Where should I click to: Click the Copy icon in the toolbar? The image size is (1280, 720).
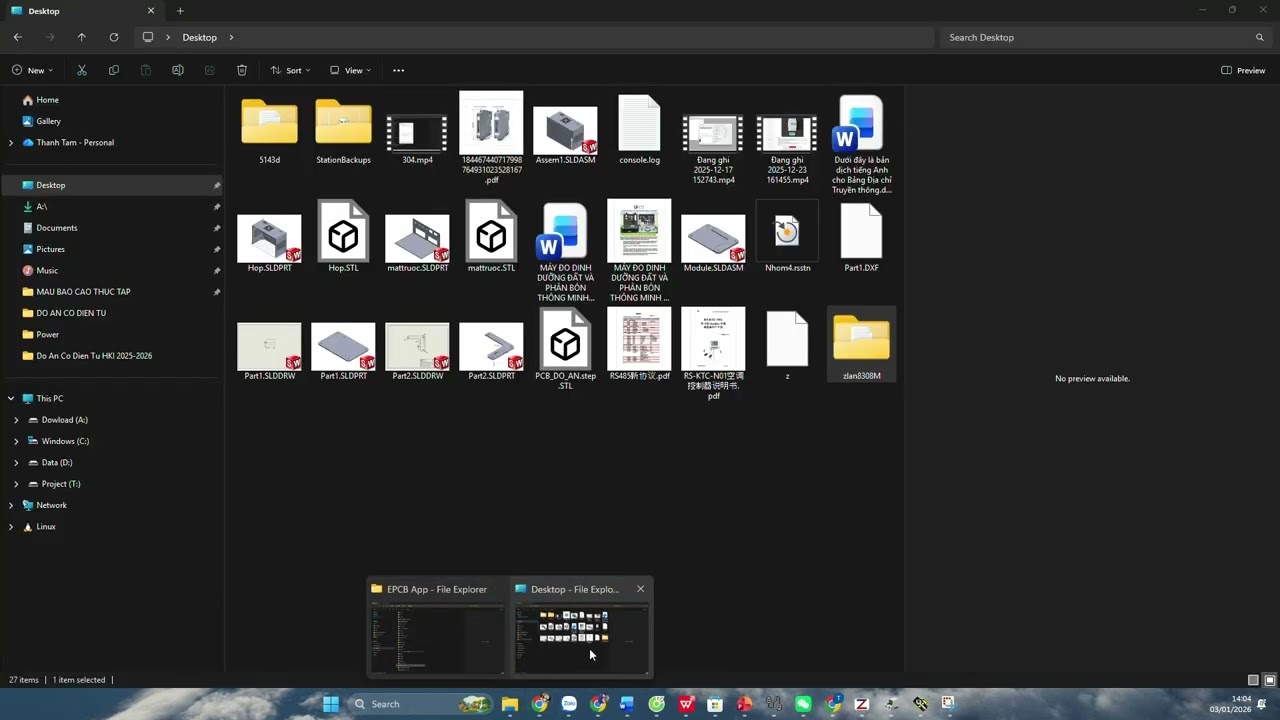pos(114,70)
